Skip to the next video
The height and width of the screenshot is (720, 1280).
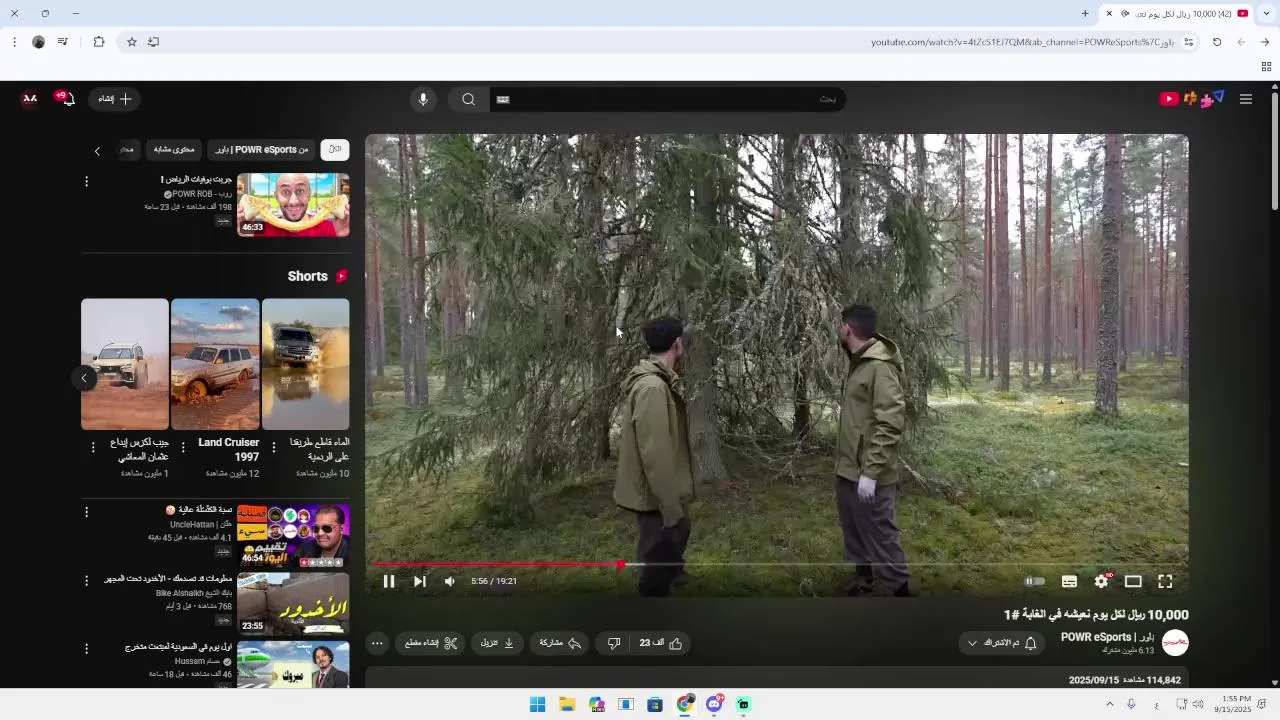tap(420, 581)
